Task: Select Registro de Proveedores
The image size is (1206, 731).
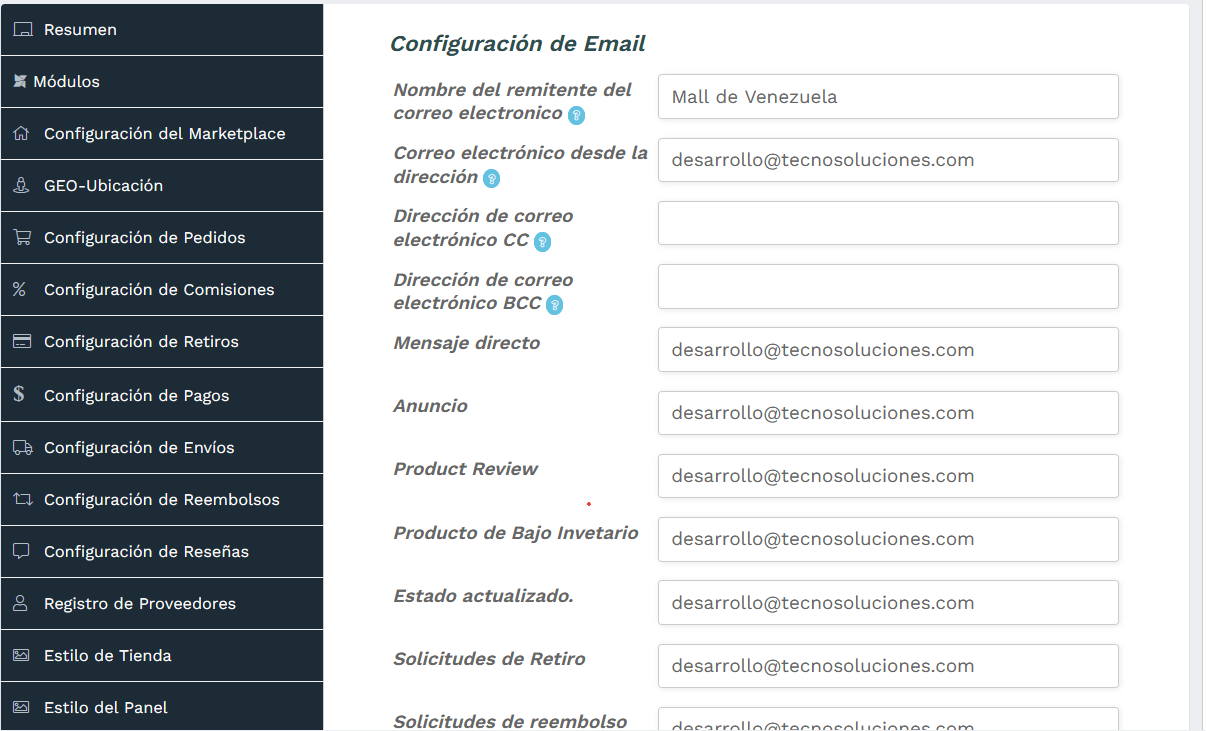Action: 163,603
